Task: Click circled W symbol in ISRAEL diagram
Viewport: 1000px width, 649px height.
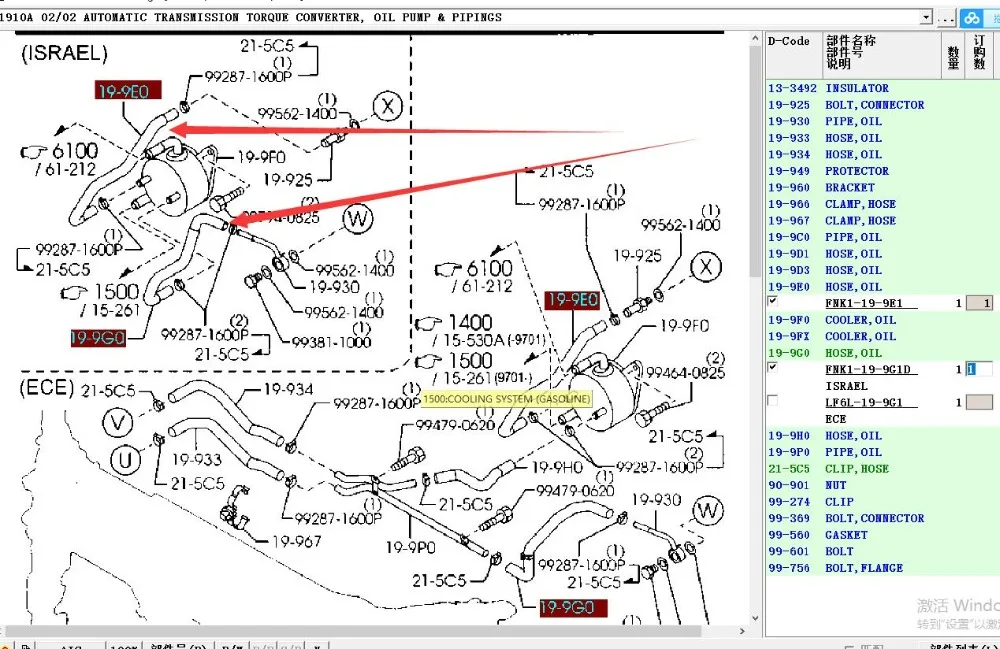Action: pos(358,219)
